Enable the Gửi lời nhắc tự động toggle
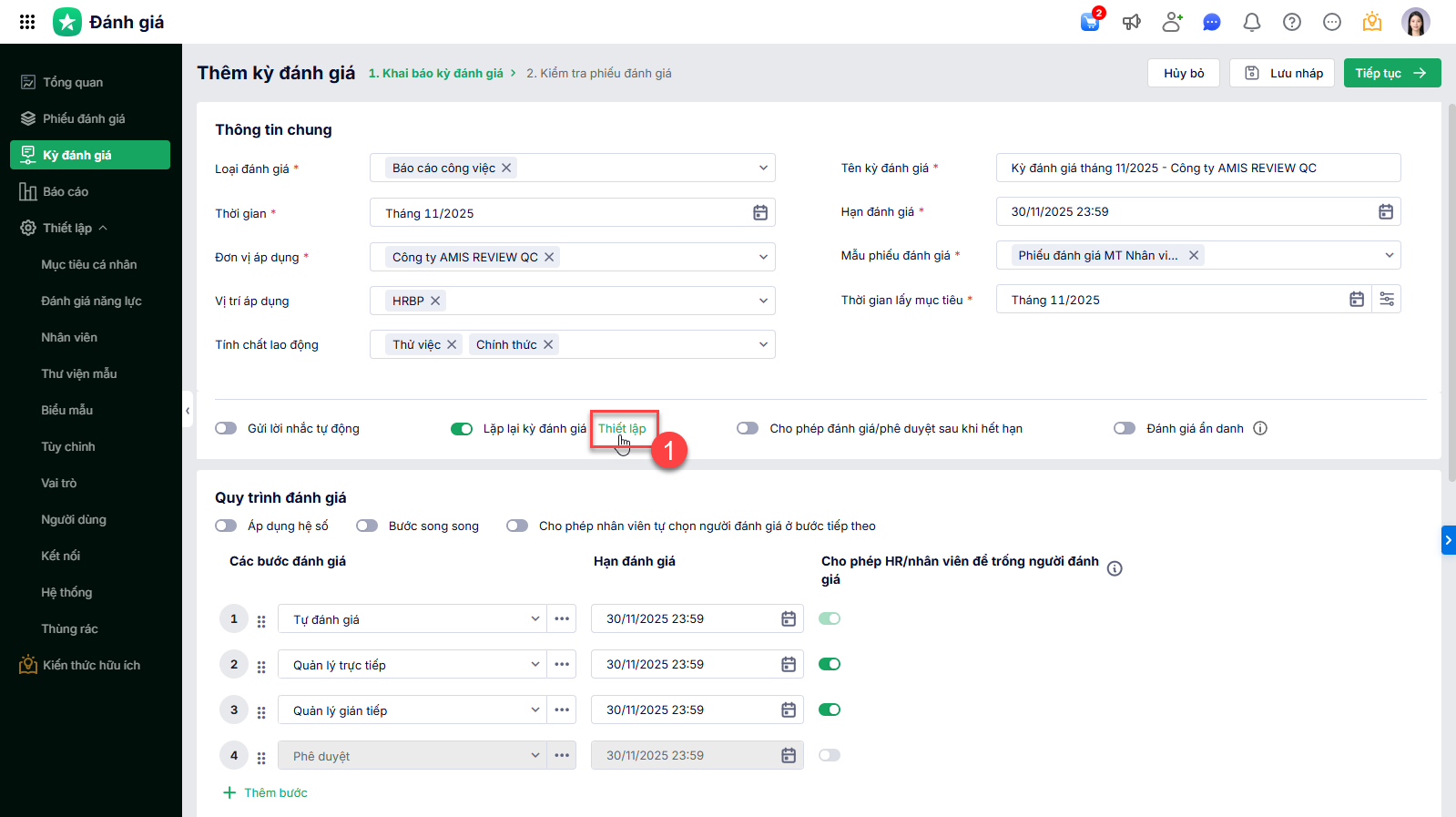 pos(226,429)
